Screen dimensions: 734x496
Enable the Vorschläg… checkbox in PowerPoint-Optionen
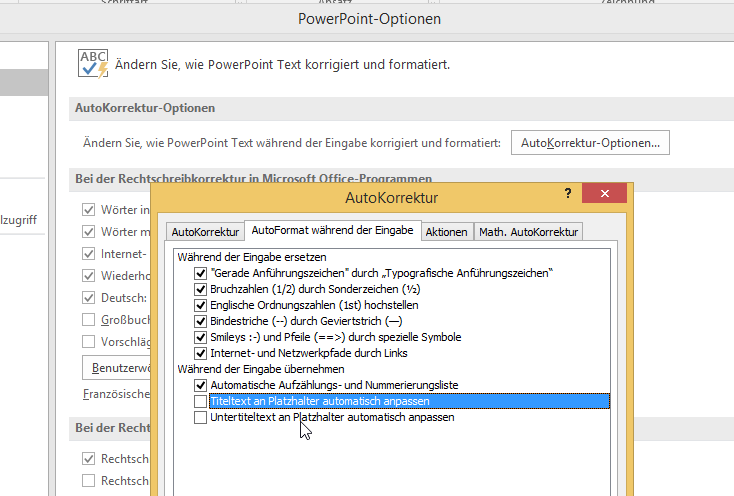[x=88, y=342]
